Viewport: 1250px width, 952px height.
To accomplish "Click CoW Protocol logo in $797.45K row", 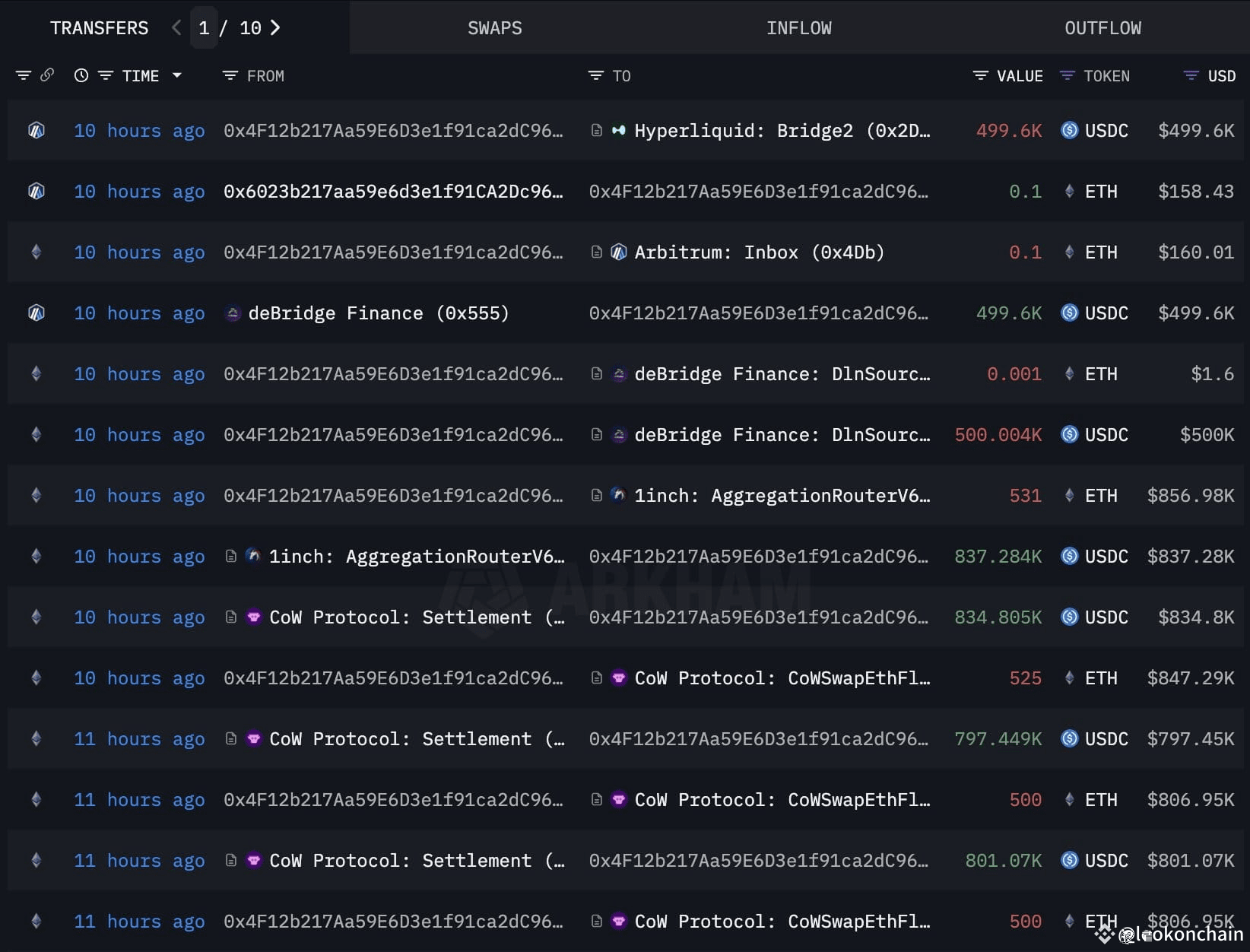I will tap(254, 738).
